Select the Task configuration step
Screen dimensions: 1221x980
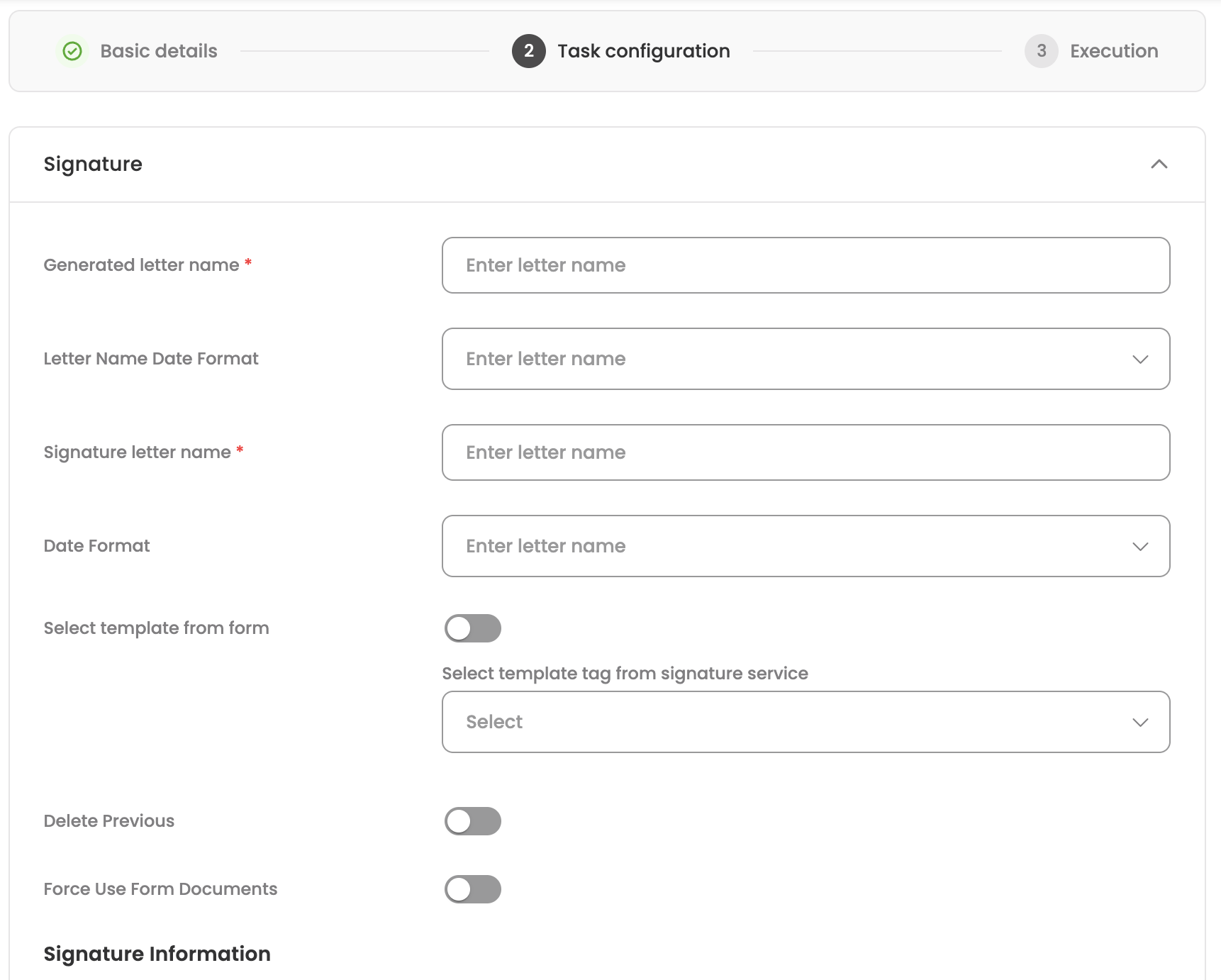pos(643,51)
